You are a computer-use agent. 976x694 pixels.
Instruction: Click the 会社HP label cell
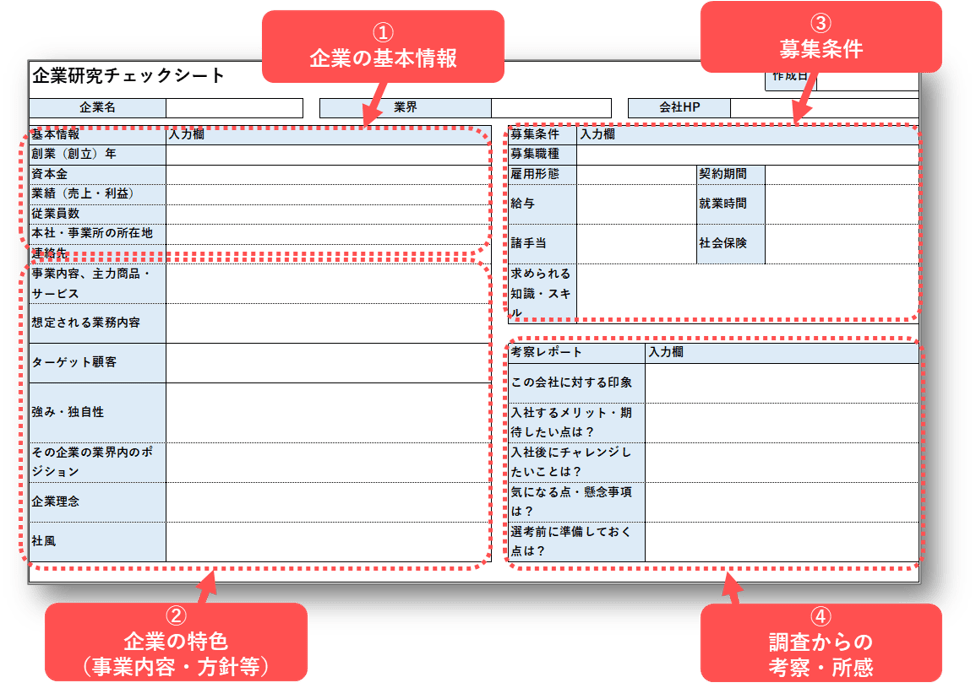point(679,108)
